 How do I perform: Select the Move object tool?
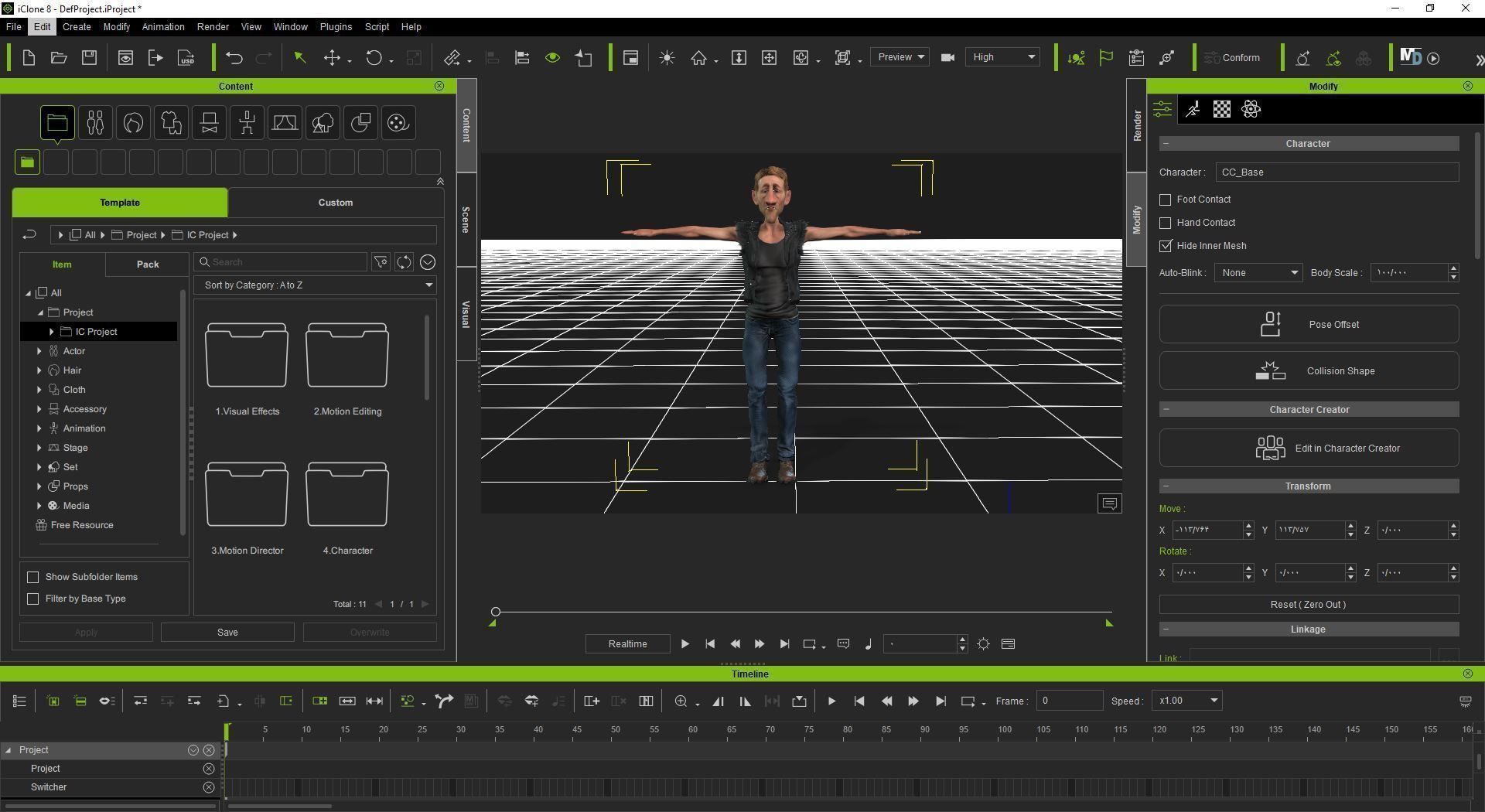pos(333,58)
